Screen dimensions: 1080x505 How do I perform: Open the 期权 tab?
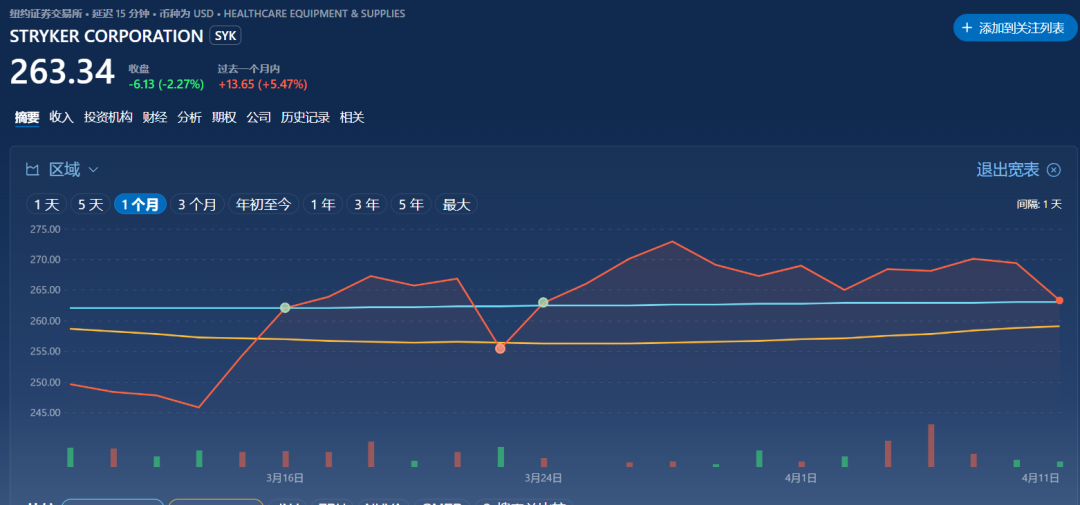224,117
